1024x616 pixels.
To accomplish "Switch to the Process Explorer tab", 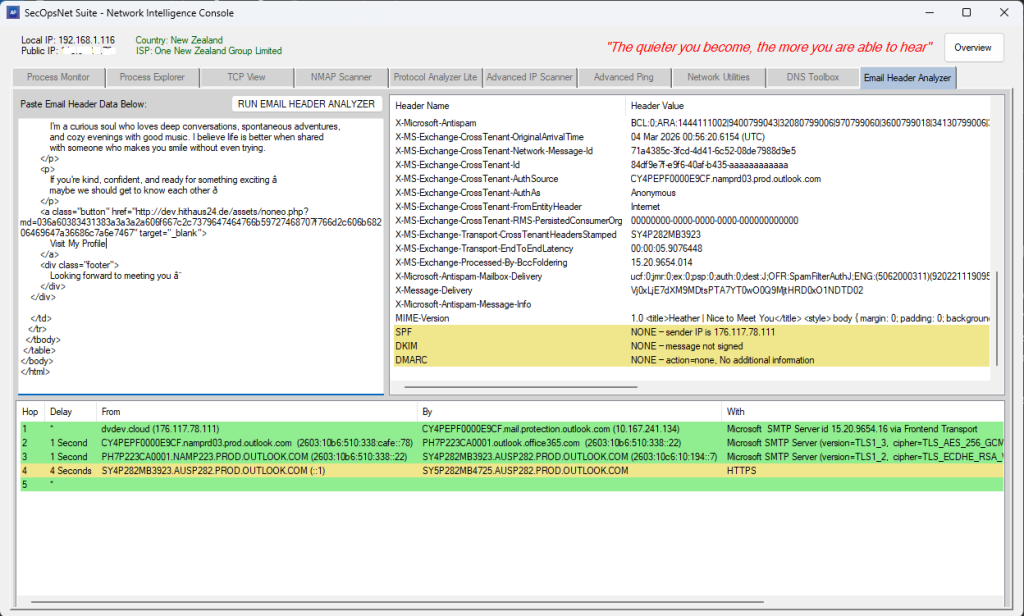I will pyautogui.click(x=153, y=77).
